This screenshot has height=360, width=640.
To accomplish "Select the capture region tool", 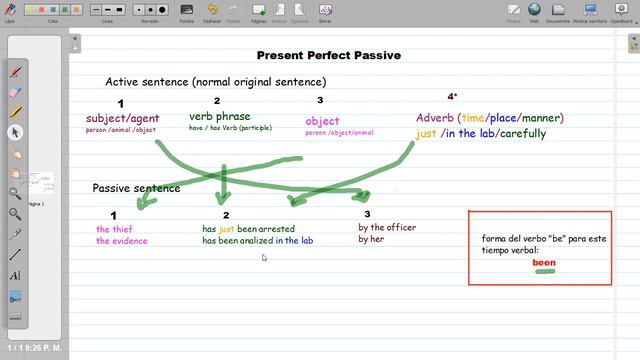I will (16, 296).
